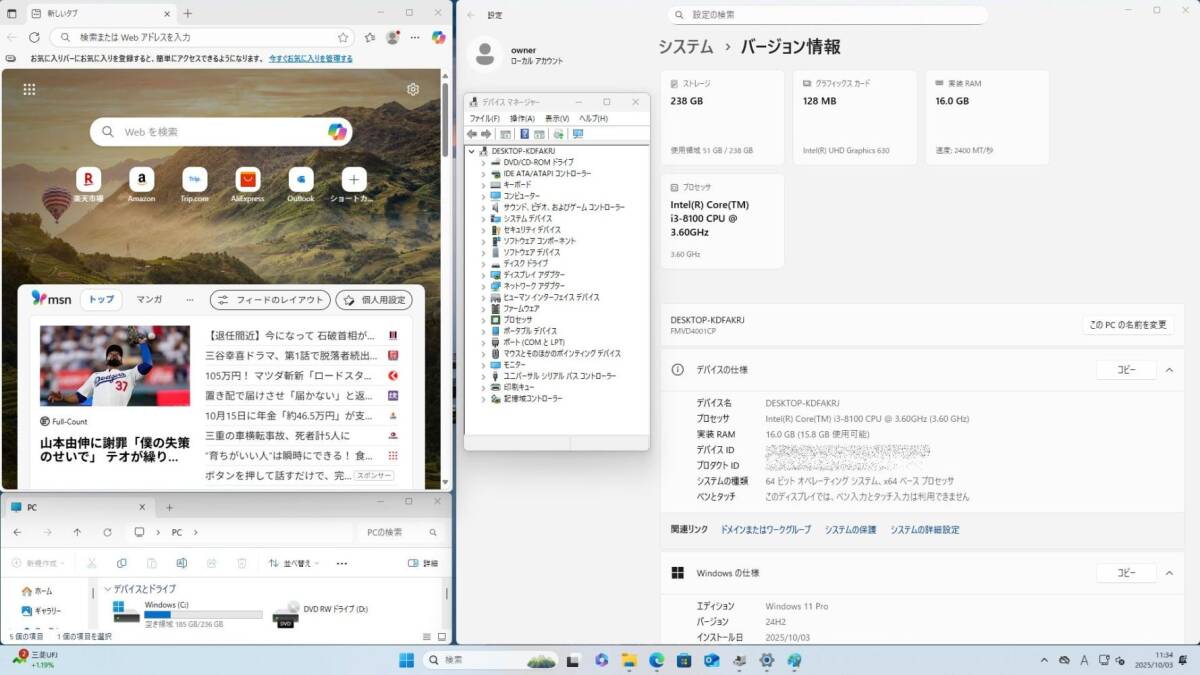Open the apps grid launcher icon
Screen dimensions: 1200x675
30,89
